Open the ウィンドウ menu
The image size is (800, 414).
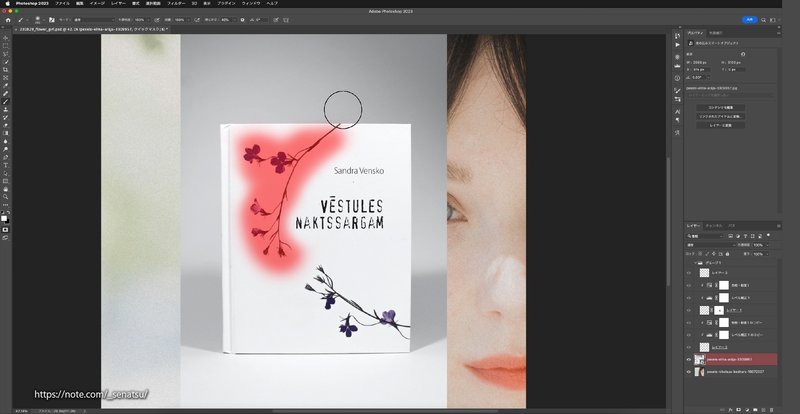[x=251, y=3]
